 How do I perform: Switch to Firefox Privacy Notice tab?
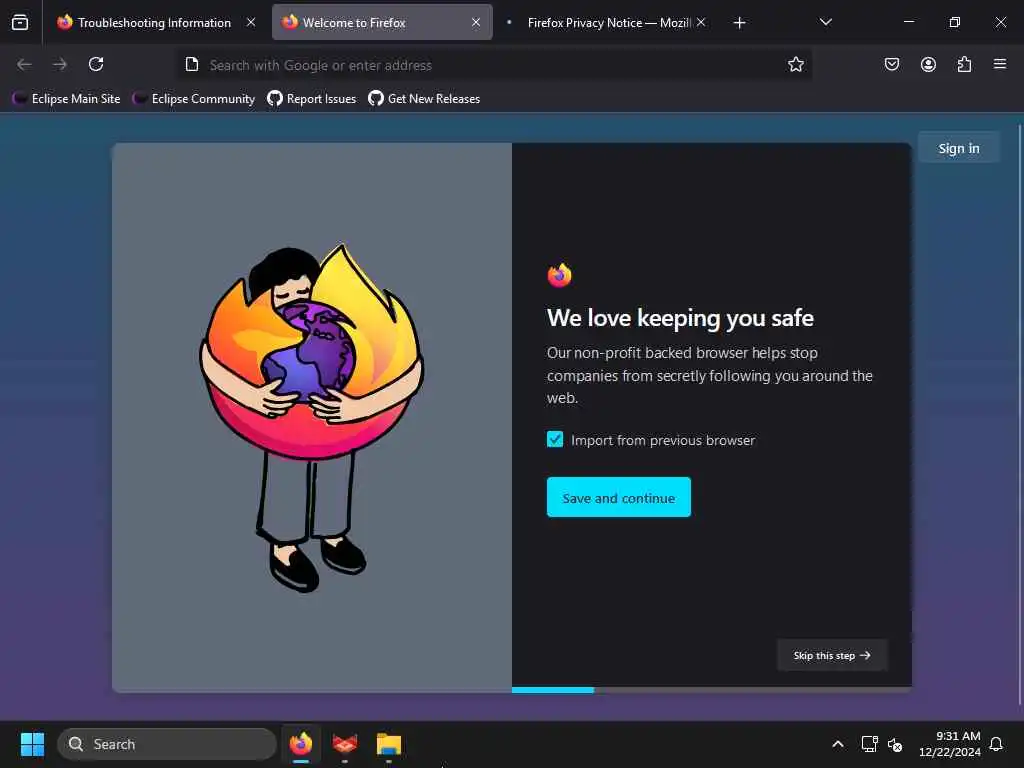tap(609, 22)
